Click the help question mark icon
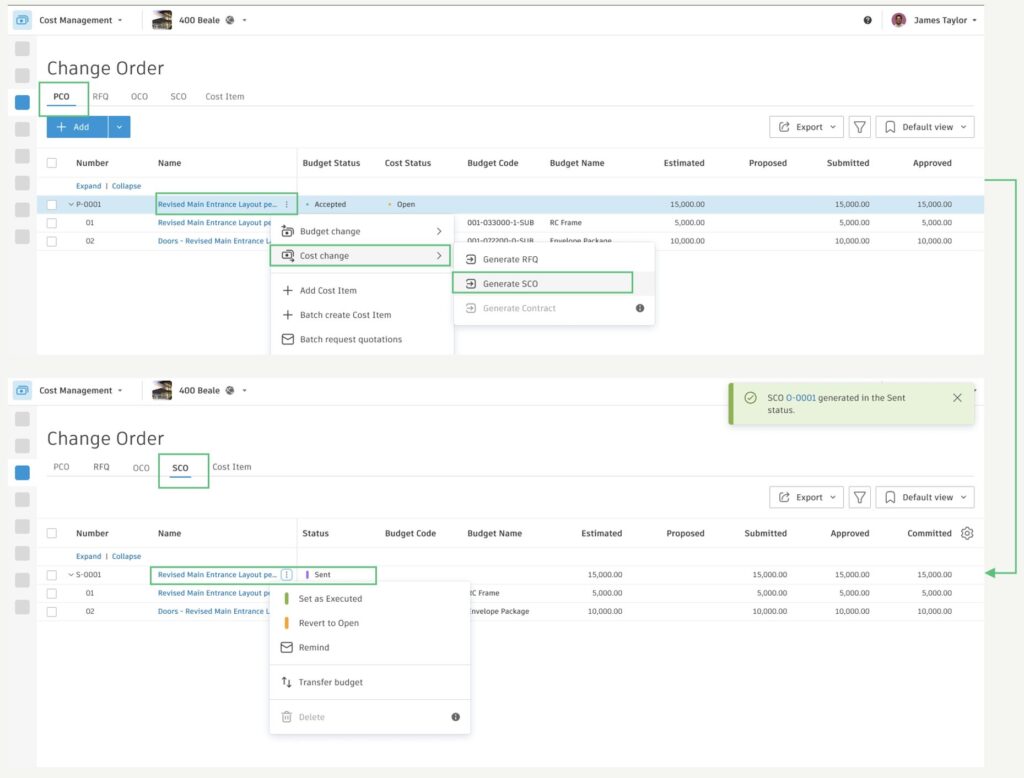This screenshot has height=778, width=1024. point(868,20)
